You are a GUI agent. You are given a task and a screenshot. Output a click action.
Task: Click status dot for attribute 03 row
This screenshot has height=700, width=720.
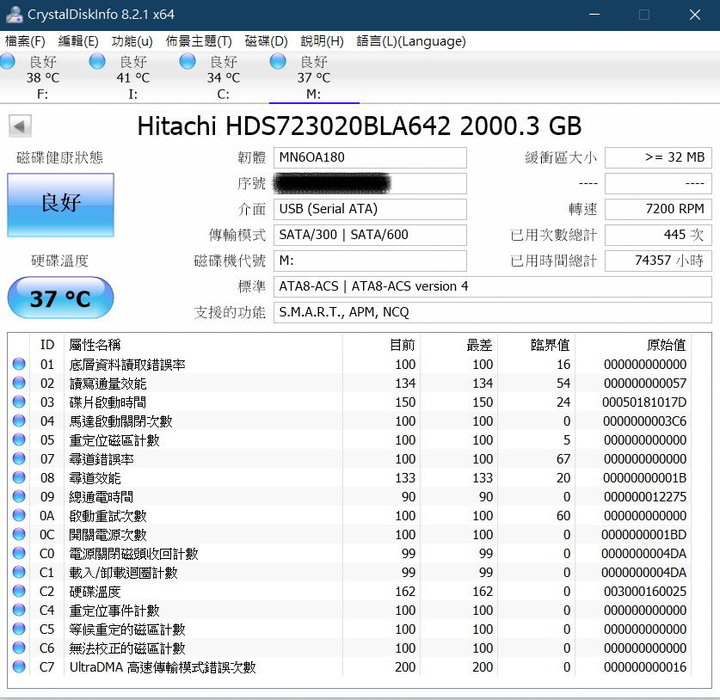coord(19,402)
